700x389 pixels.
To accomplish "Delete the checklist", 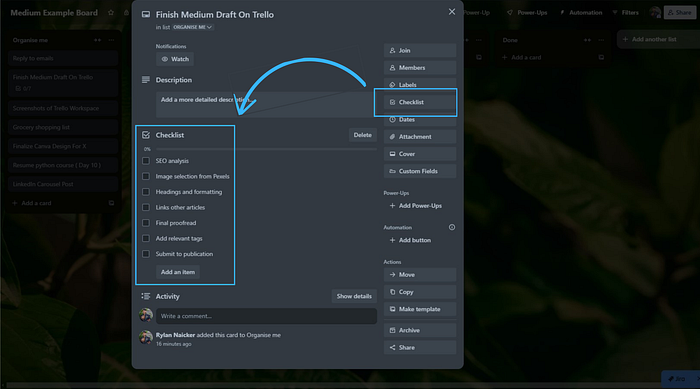I will coord(362,135).
